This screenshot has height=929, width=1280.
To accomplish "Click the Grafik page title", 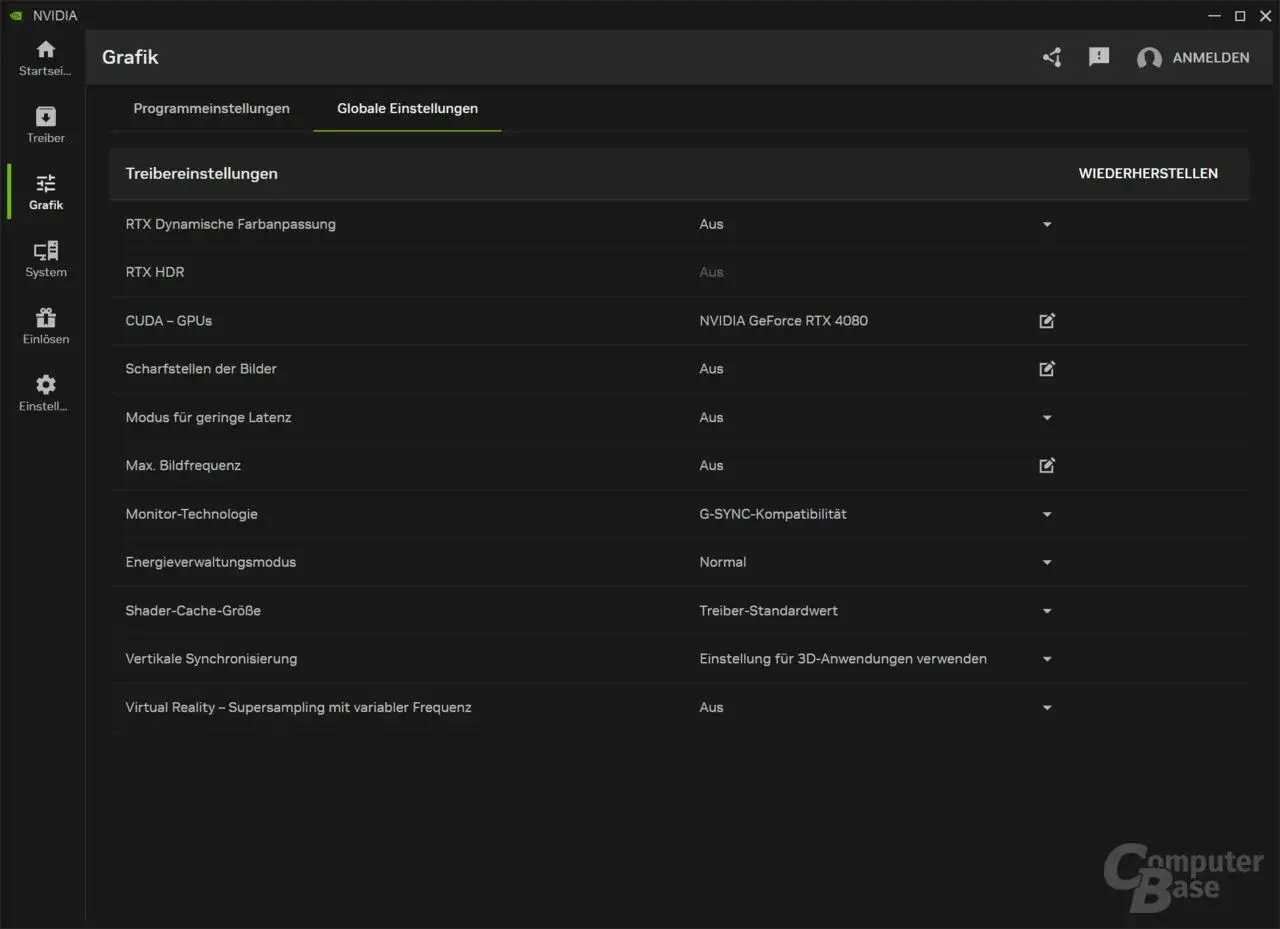I will pos(130,57).
